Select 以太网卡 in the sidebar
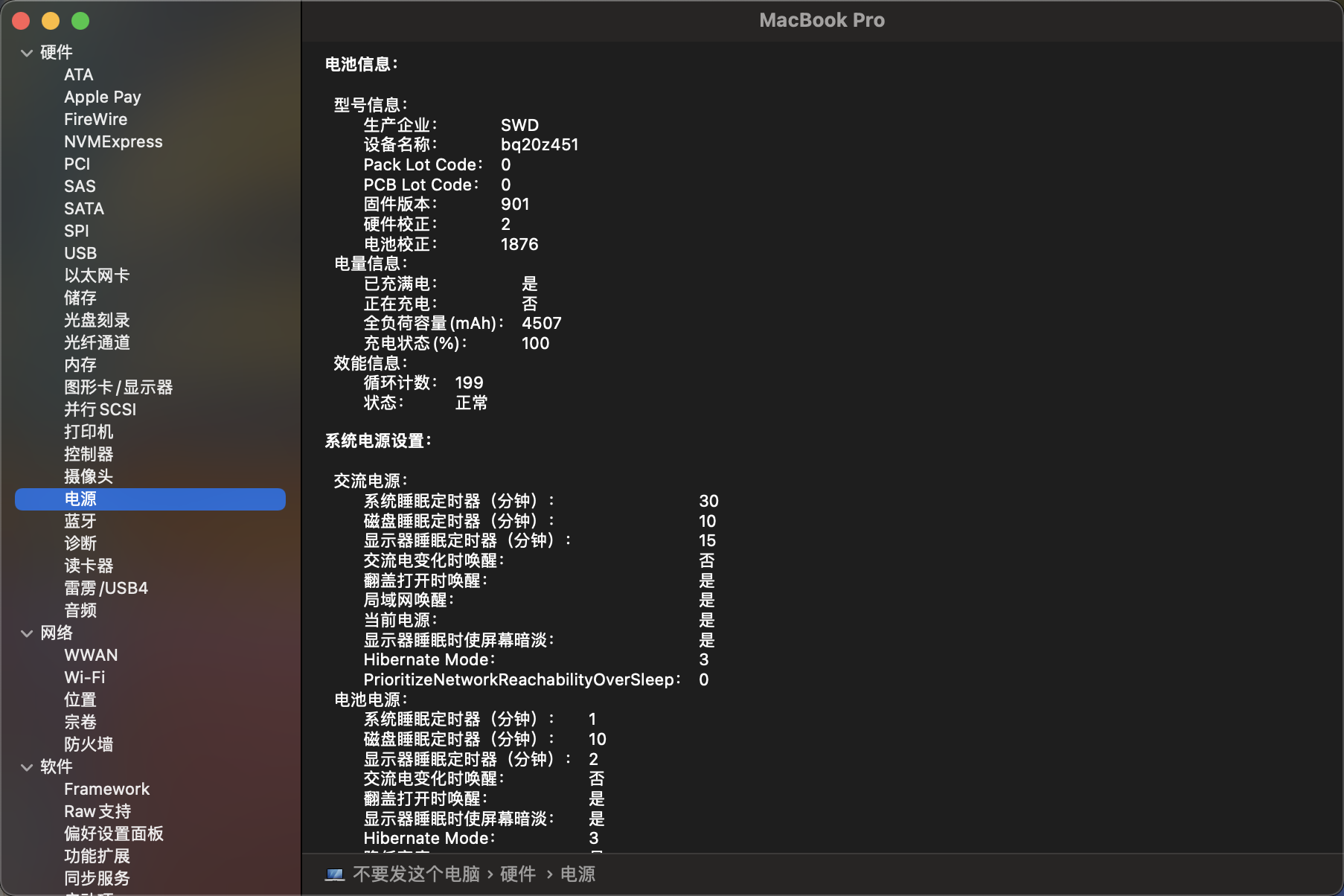 tap(97, 276)
